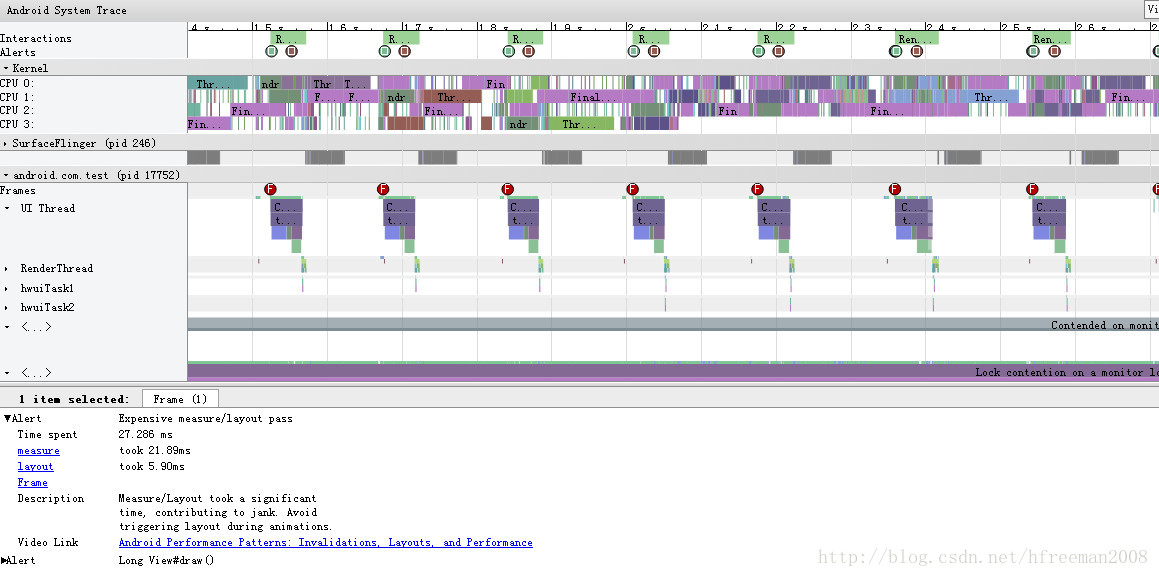Expand the hwuiTask2 track
The image size is (1159, 577).
(x=7, y=307)
